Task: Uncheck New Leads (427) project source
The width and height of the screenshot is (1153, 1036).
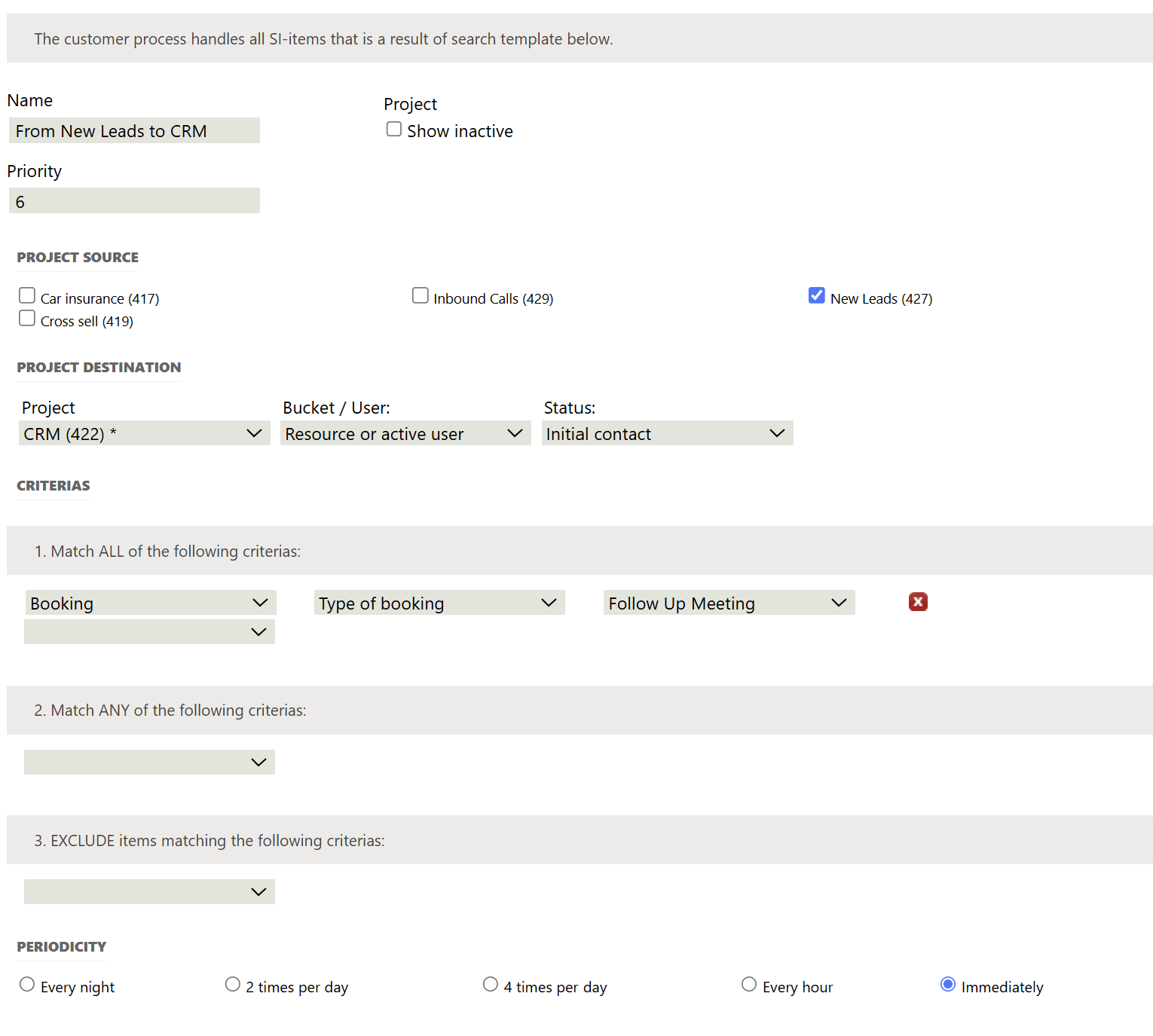Action: pos(816,295)
